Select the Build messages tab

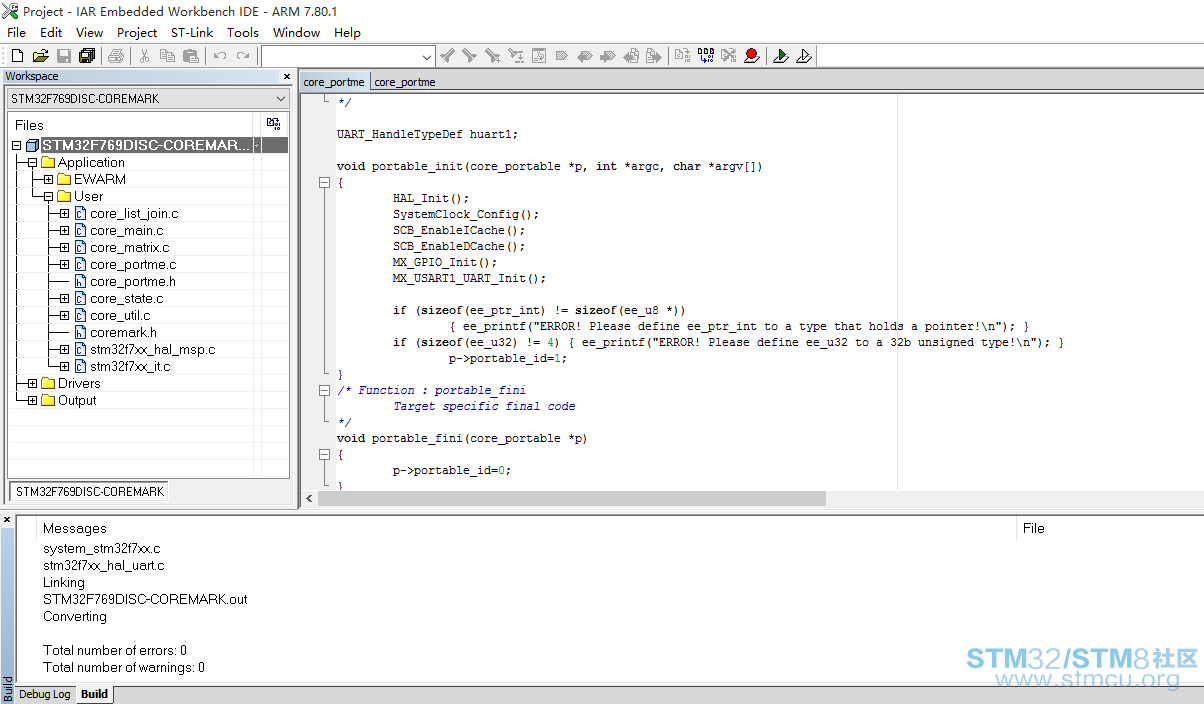point(95,694)
